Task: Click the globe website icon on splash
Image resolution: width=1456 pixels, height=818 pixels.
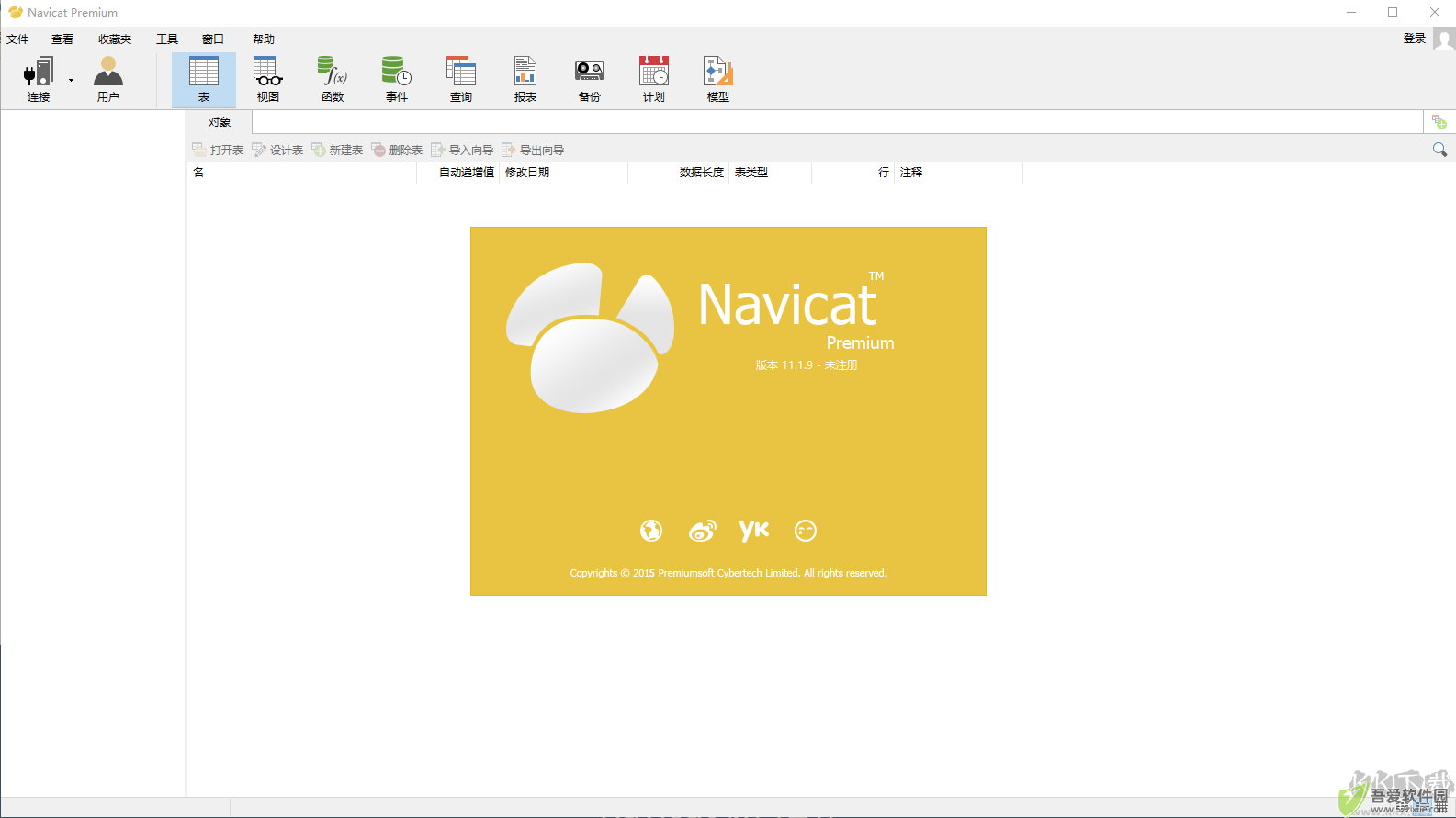Action: coord(651,531)
